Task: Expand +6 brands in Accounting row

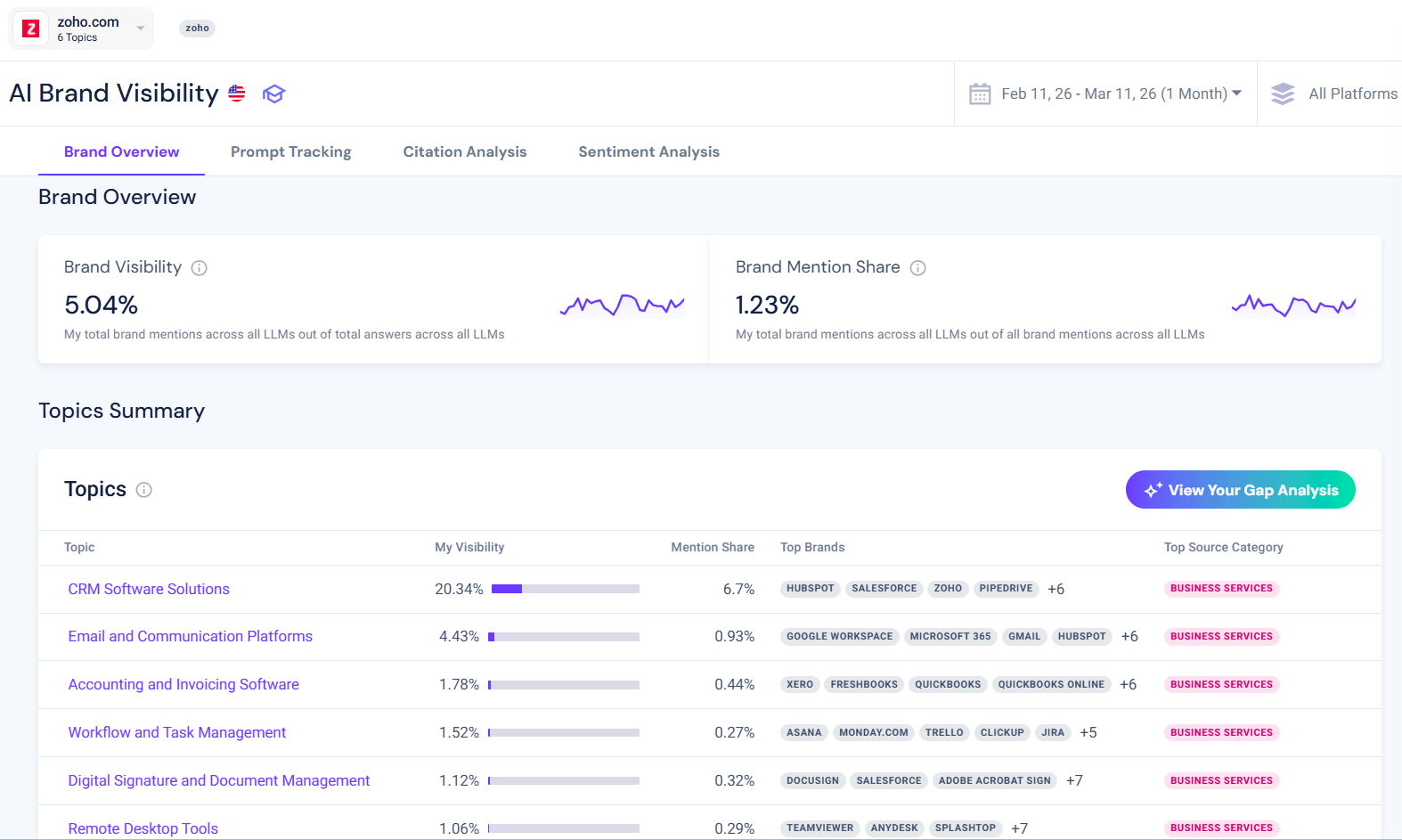Action: 1128,684
